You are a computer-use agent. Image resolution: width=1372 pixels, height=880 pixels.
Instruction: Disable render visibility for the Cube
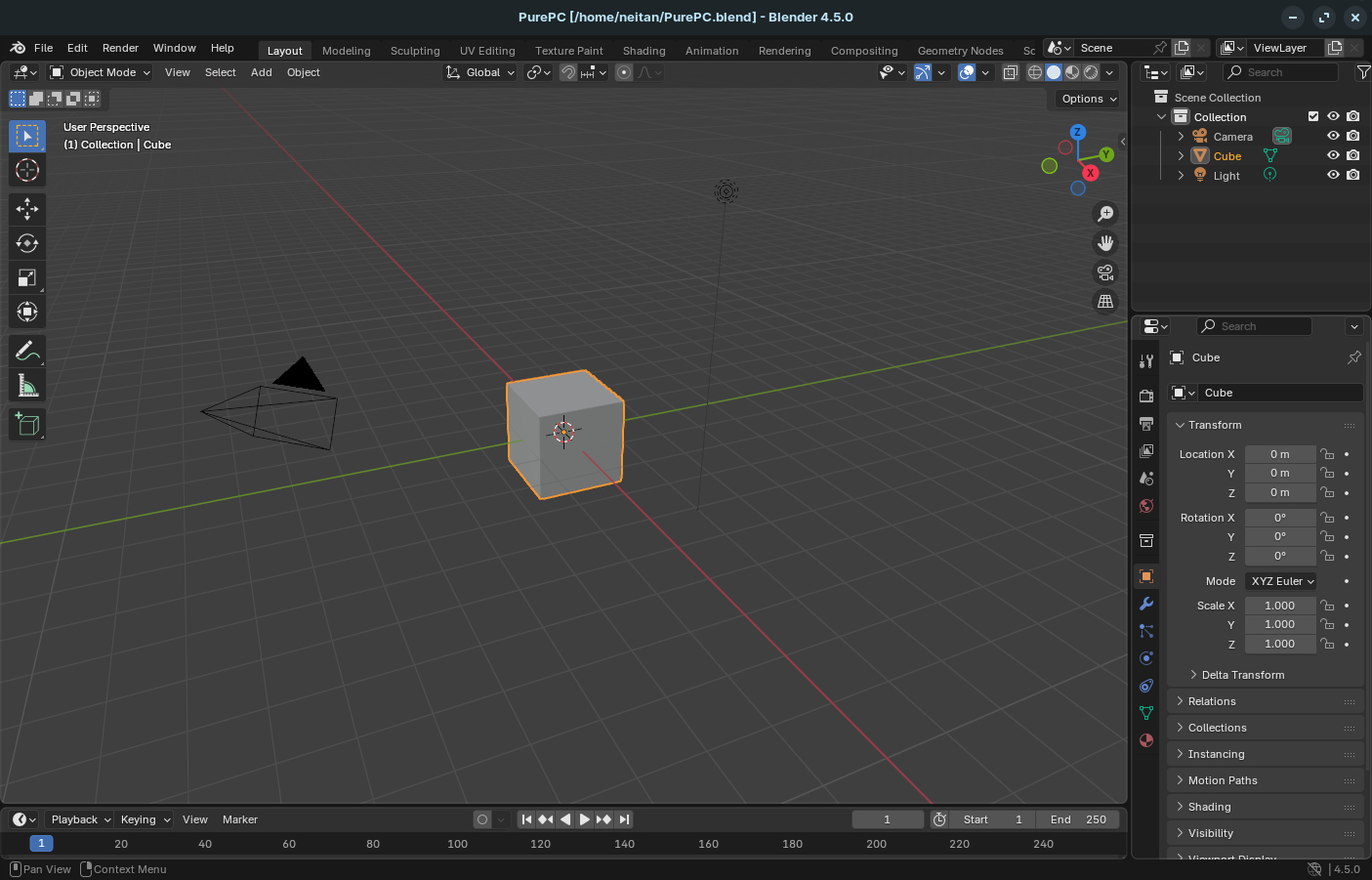pos(1352,155)
